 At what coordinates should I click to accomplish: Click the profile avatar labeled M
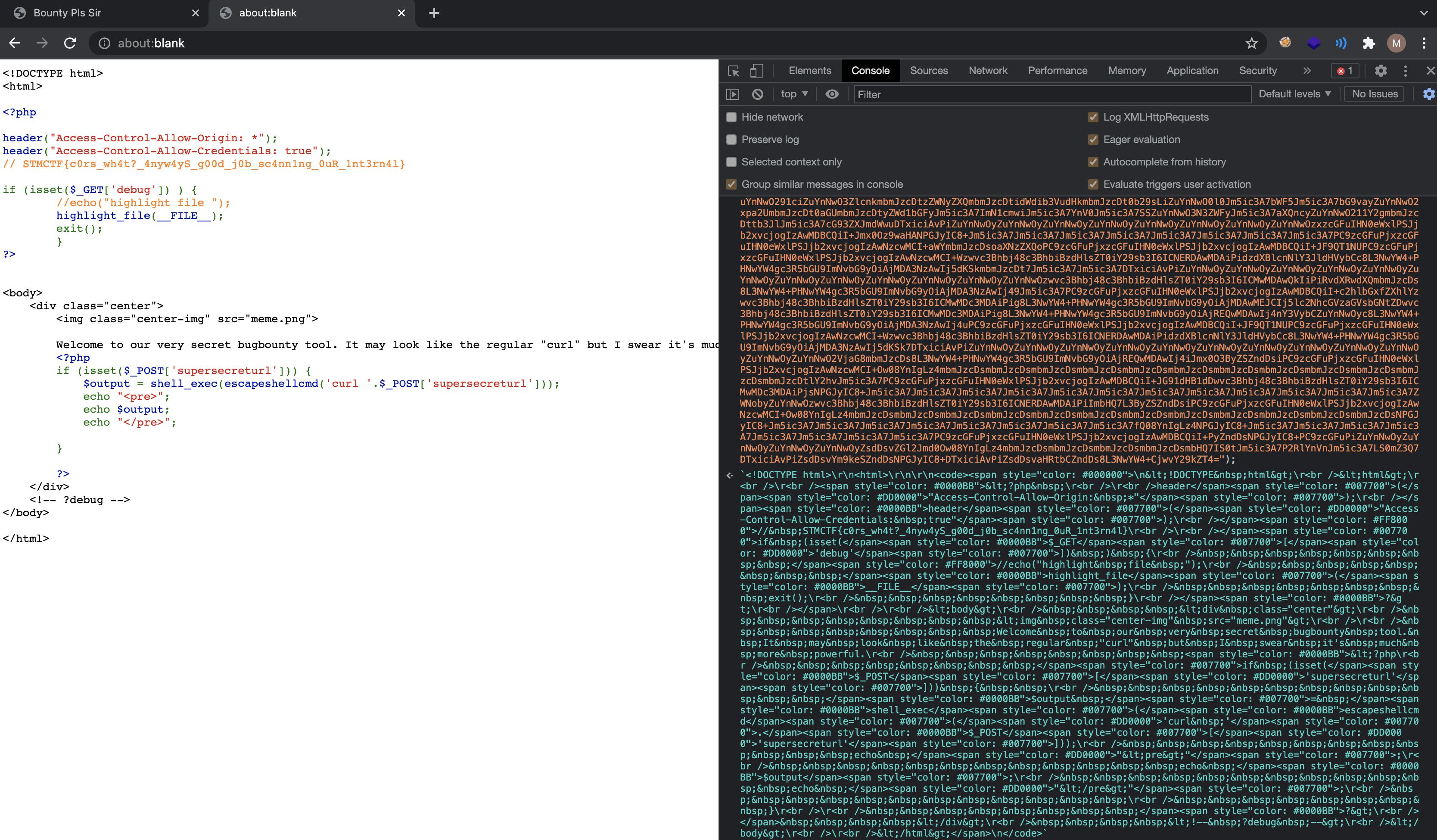coord(1396,44)
